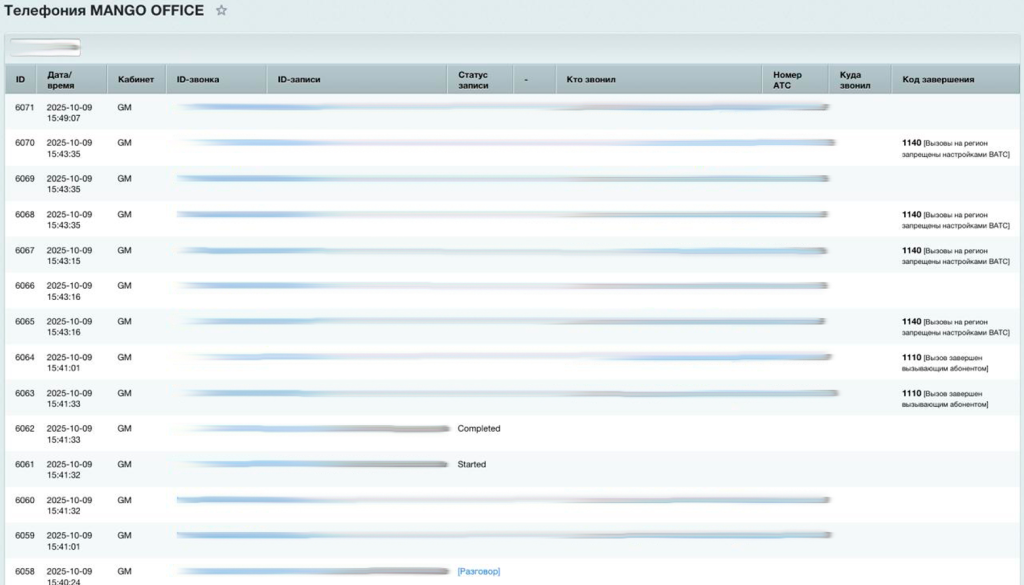This screenshot has height=585, width=1024.
Task: Click the favorites star next to page title
Action: click(221, 11)
